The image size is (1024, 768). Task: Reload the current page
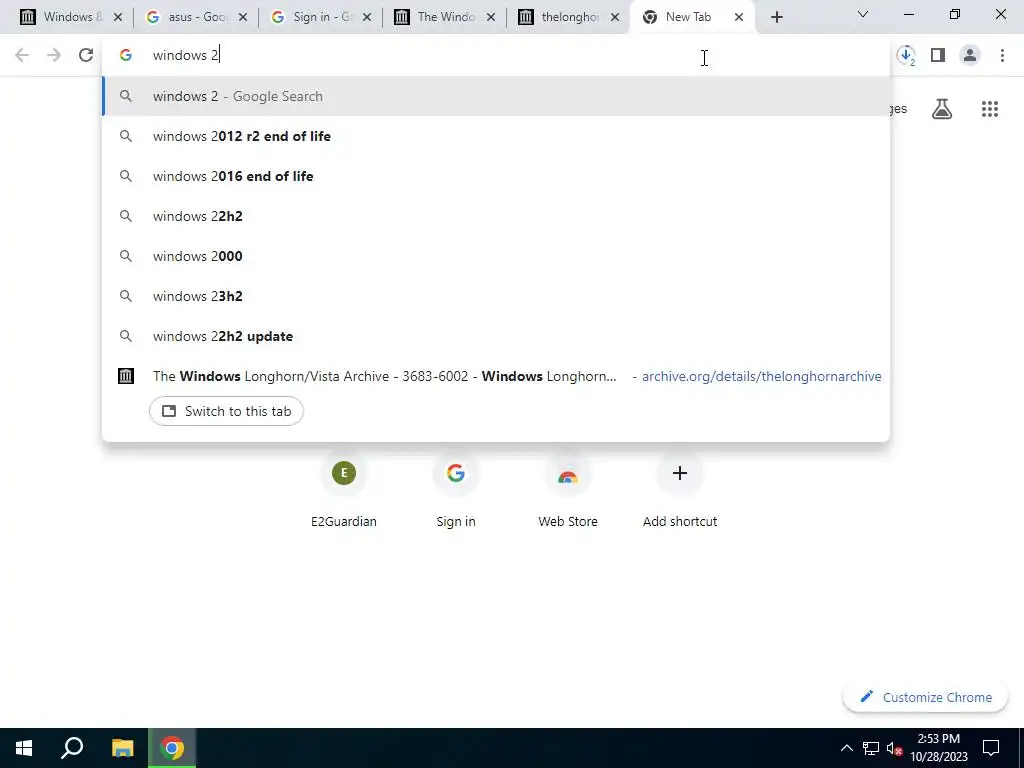pos(86,56)
